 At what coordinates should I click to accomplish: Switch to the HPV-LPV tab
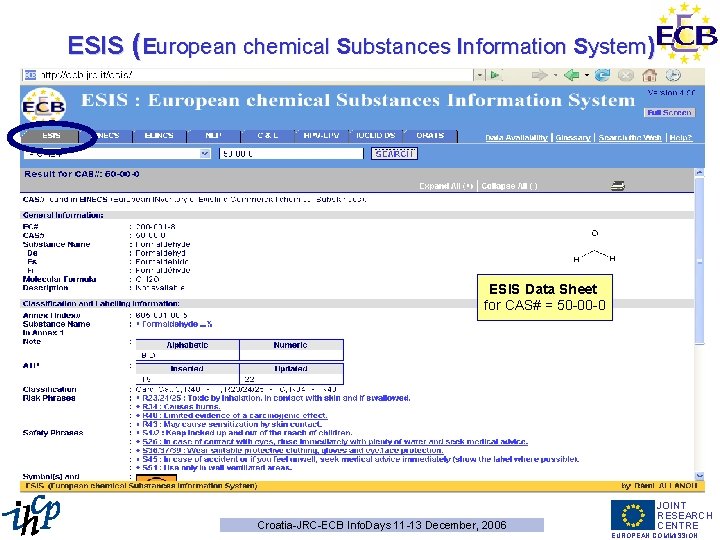pos(321,135)
